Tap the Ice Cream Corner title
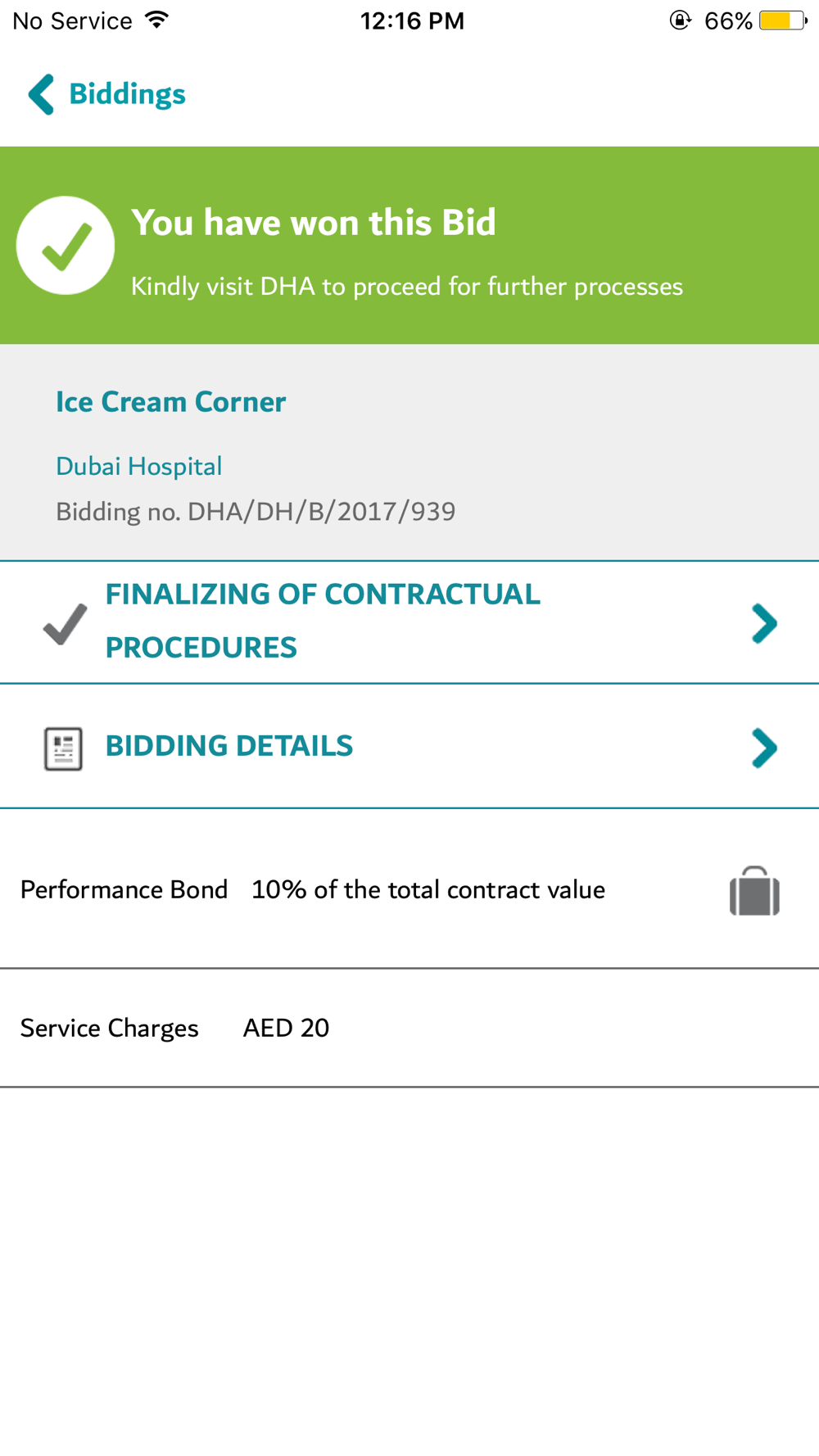 (170, 401)
